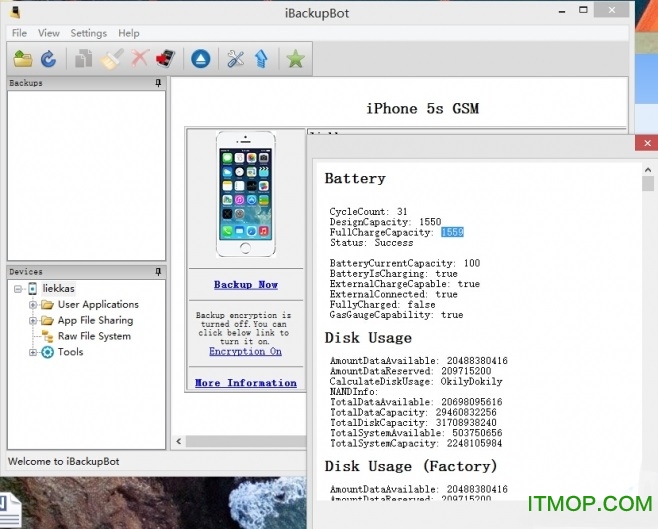Click the green star Favorites icon
Viewport: 658px width, 529px height.
(295, 59)
